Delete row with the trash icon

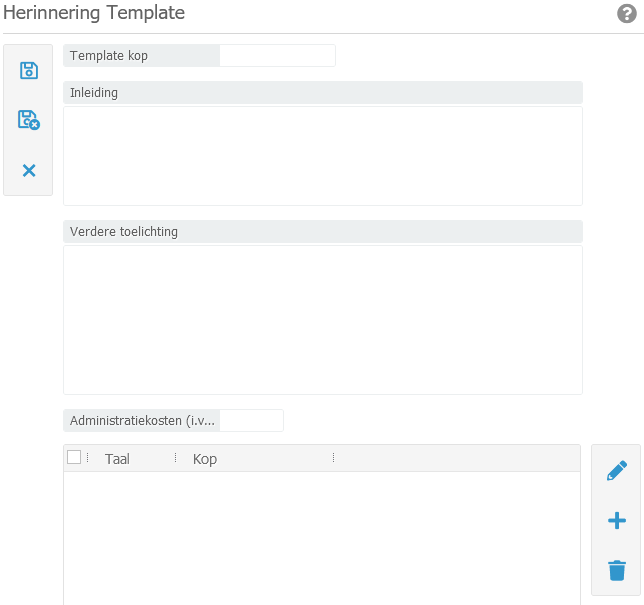[x=617, y=570]
